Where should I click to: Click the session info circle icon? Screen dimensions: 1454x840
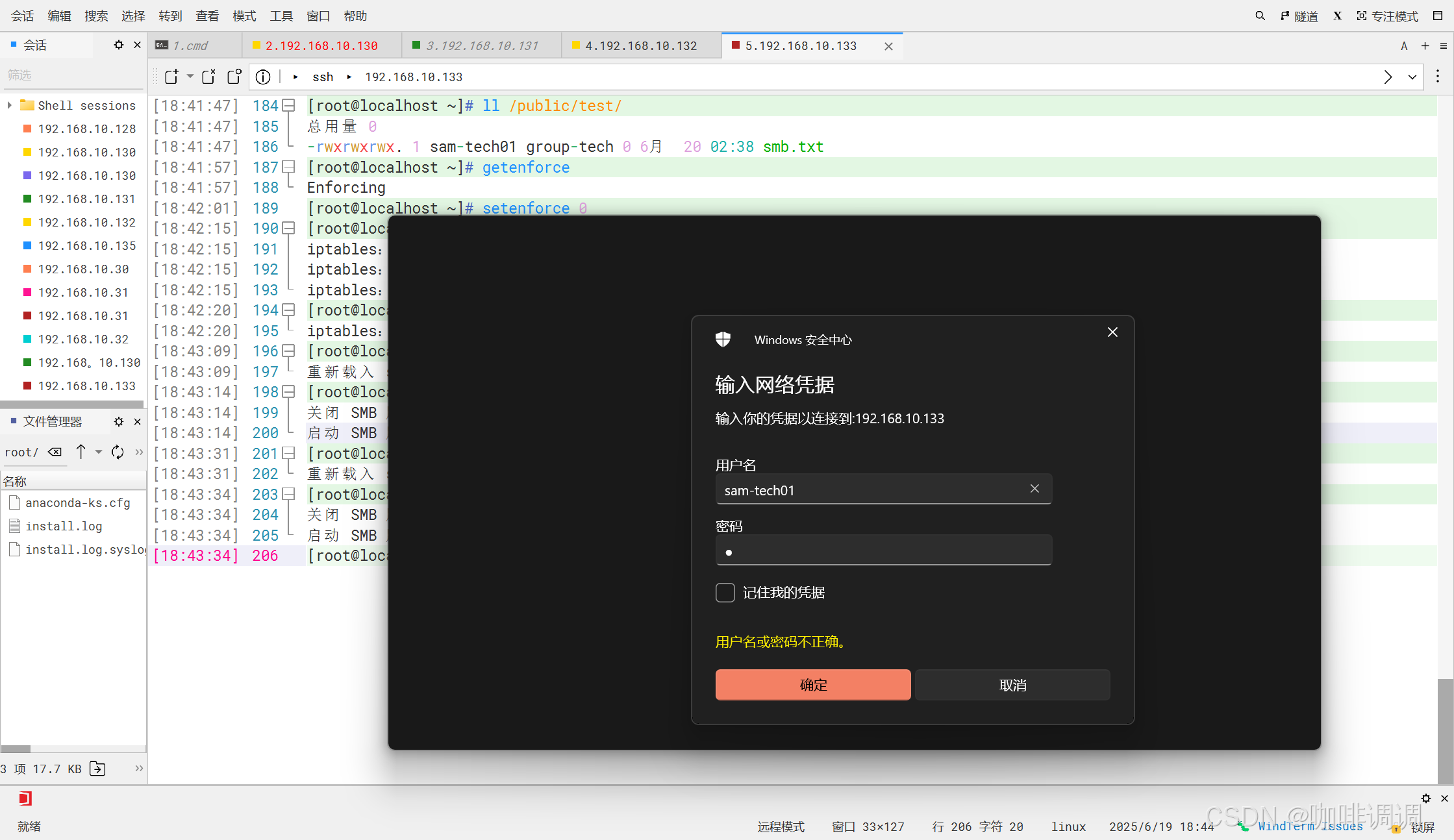click(263, 77)
